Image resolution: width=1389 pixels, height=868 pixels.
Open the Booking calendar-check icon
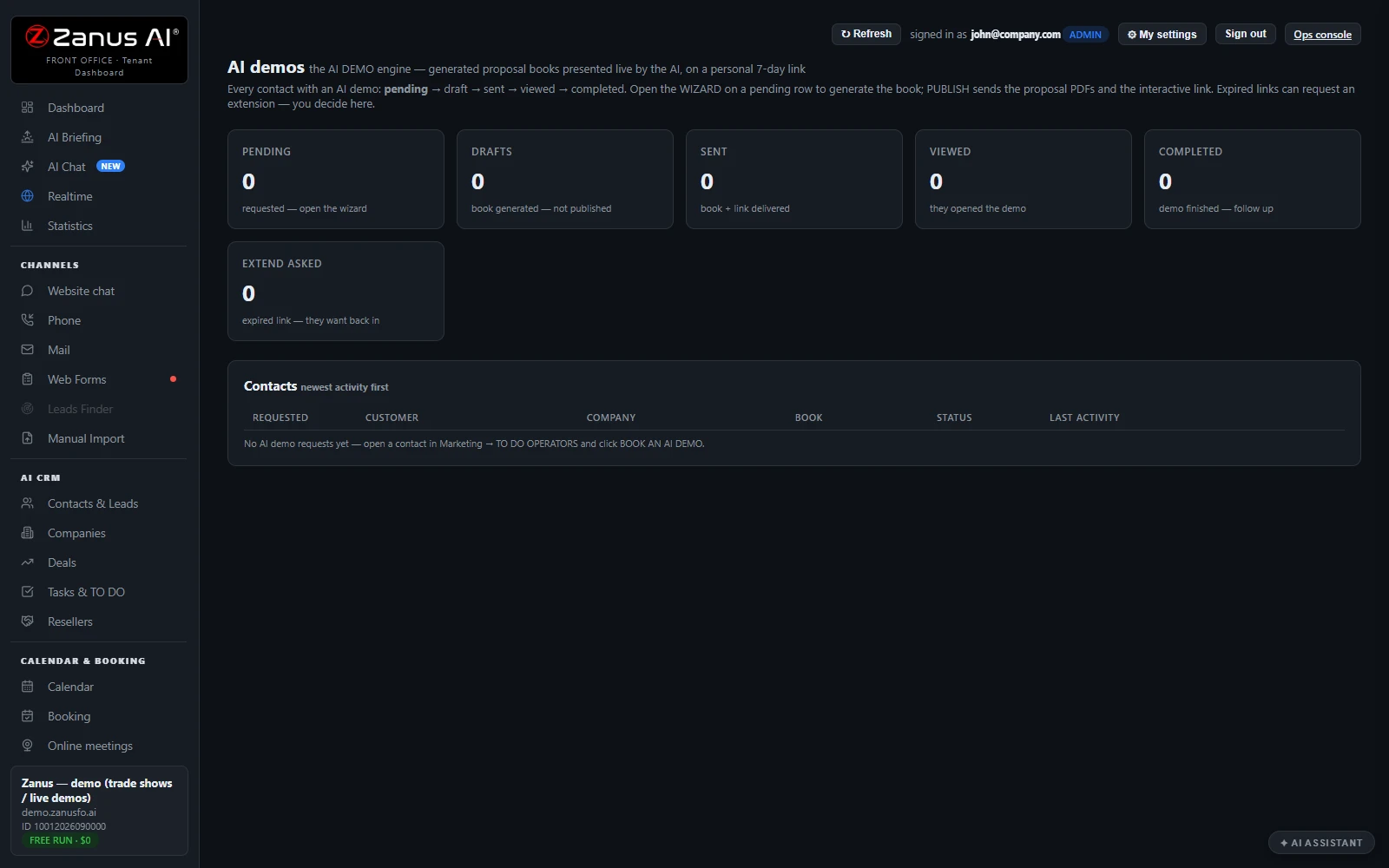[27, 716]
